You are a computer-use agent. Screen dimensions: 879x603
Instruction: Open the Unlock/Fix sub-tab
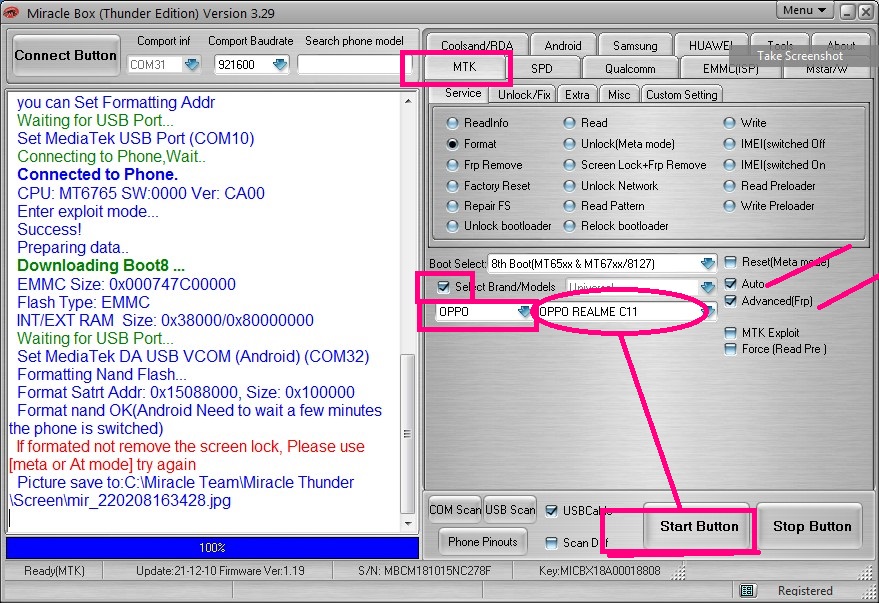(x=524, y=95)
